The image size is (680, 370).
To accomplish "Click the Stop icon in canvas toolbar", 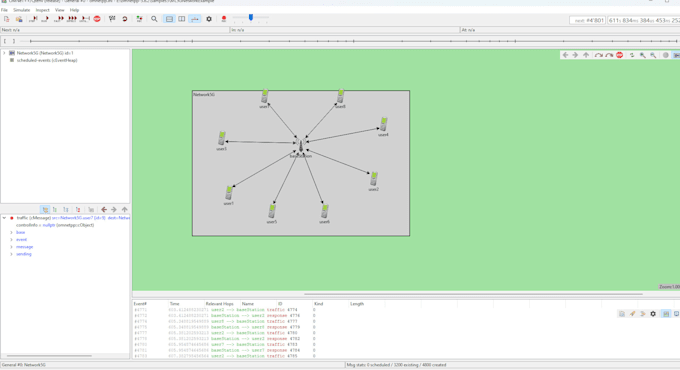I will pyautogui.click(x=620, y=55).
